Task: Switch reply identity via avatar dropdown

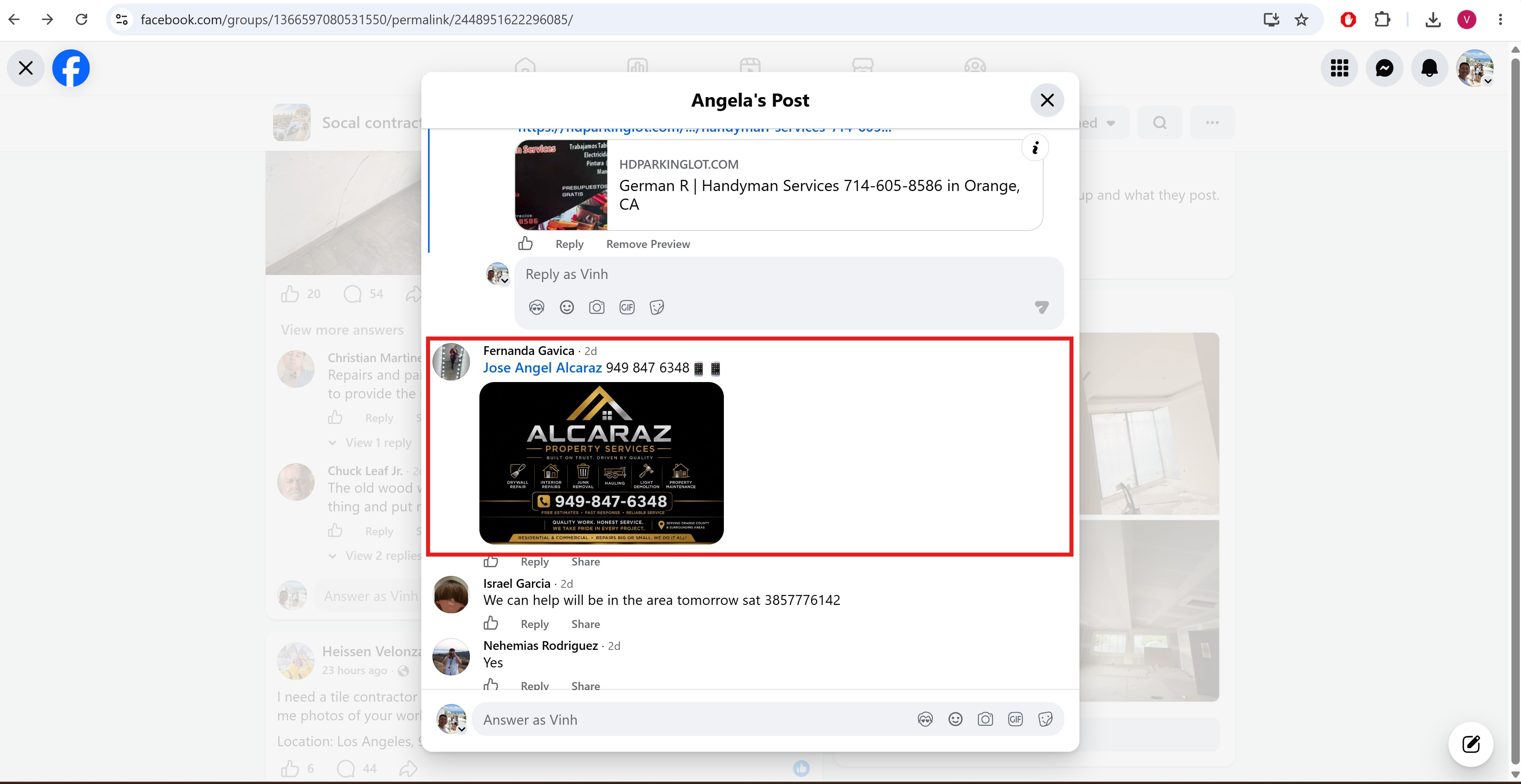Action: (x=498, y=273)
